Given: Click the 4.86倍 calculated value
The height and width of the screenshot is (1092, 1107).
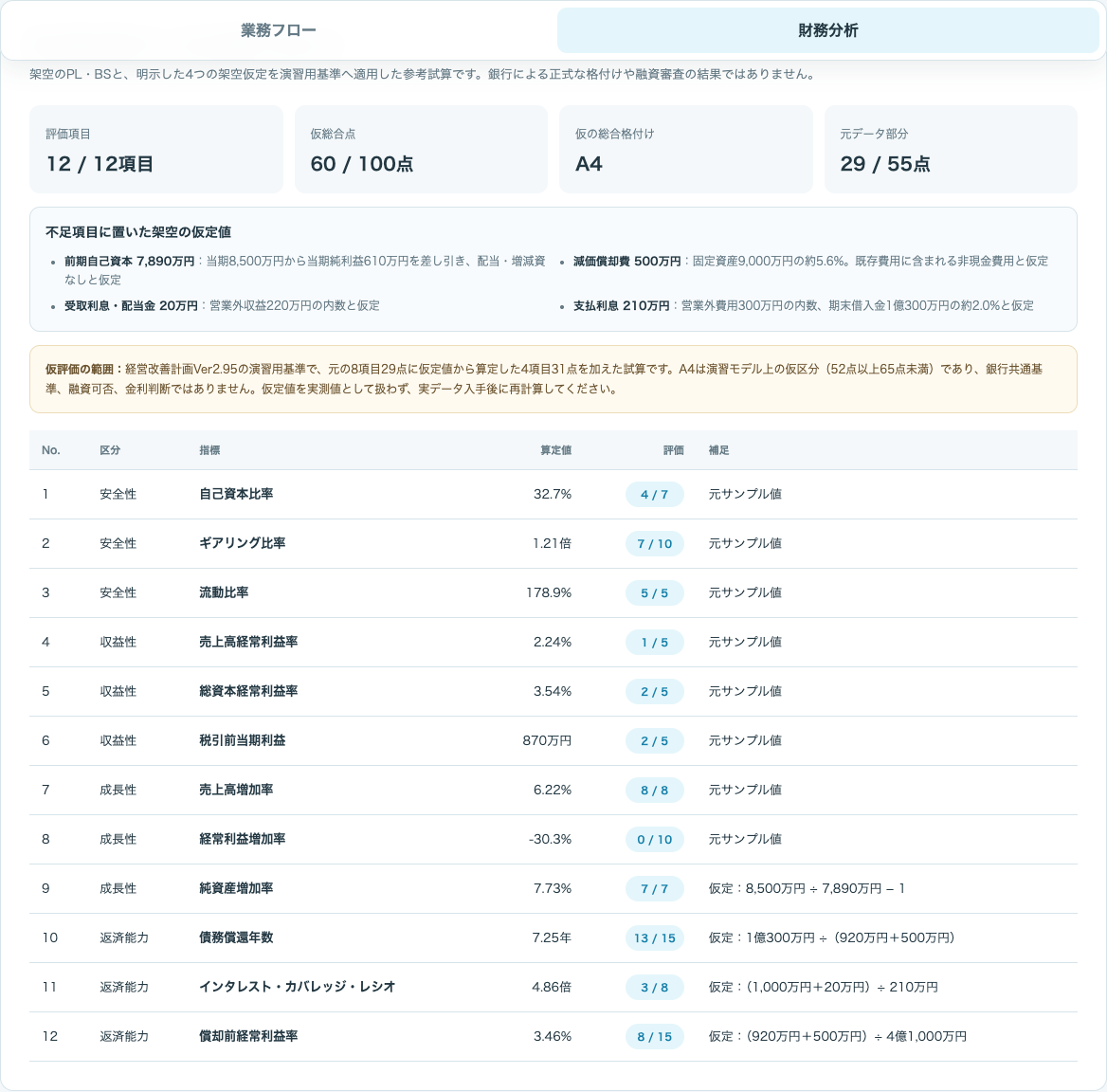Looking at the screenshot, I should (552, 987).
